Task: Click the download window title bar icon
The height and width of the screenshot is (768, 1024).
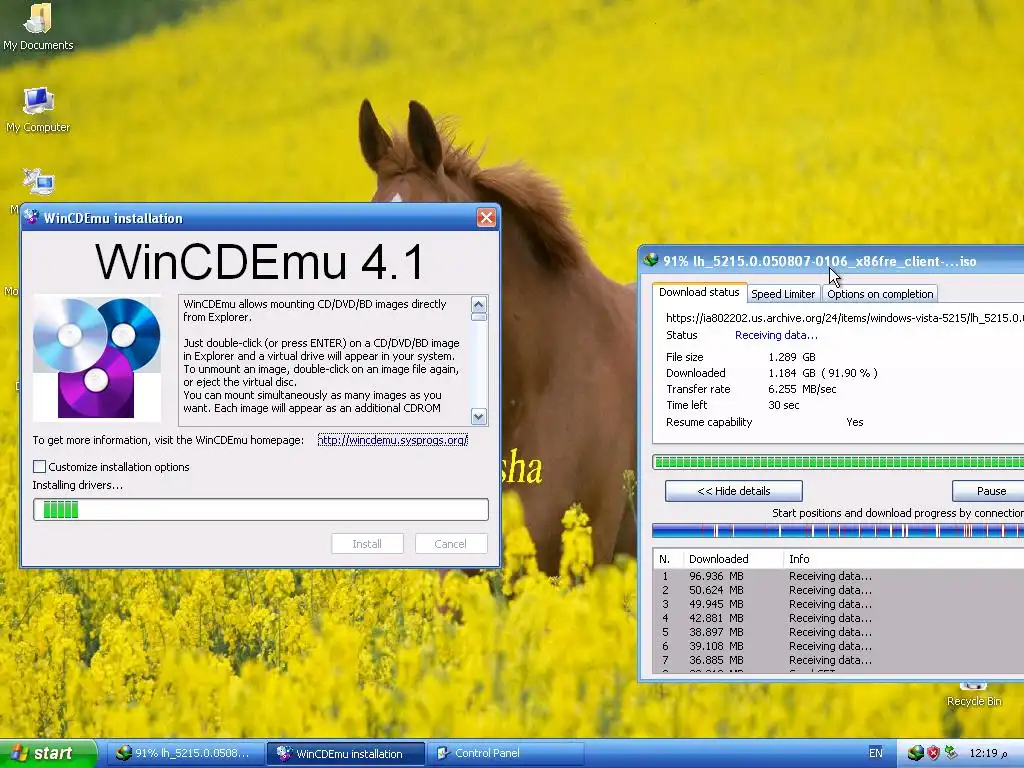Action: pyautogui.click(x=650, y=261)
